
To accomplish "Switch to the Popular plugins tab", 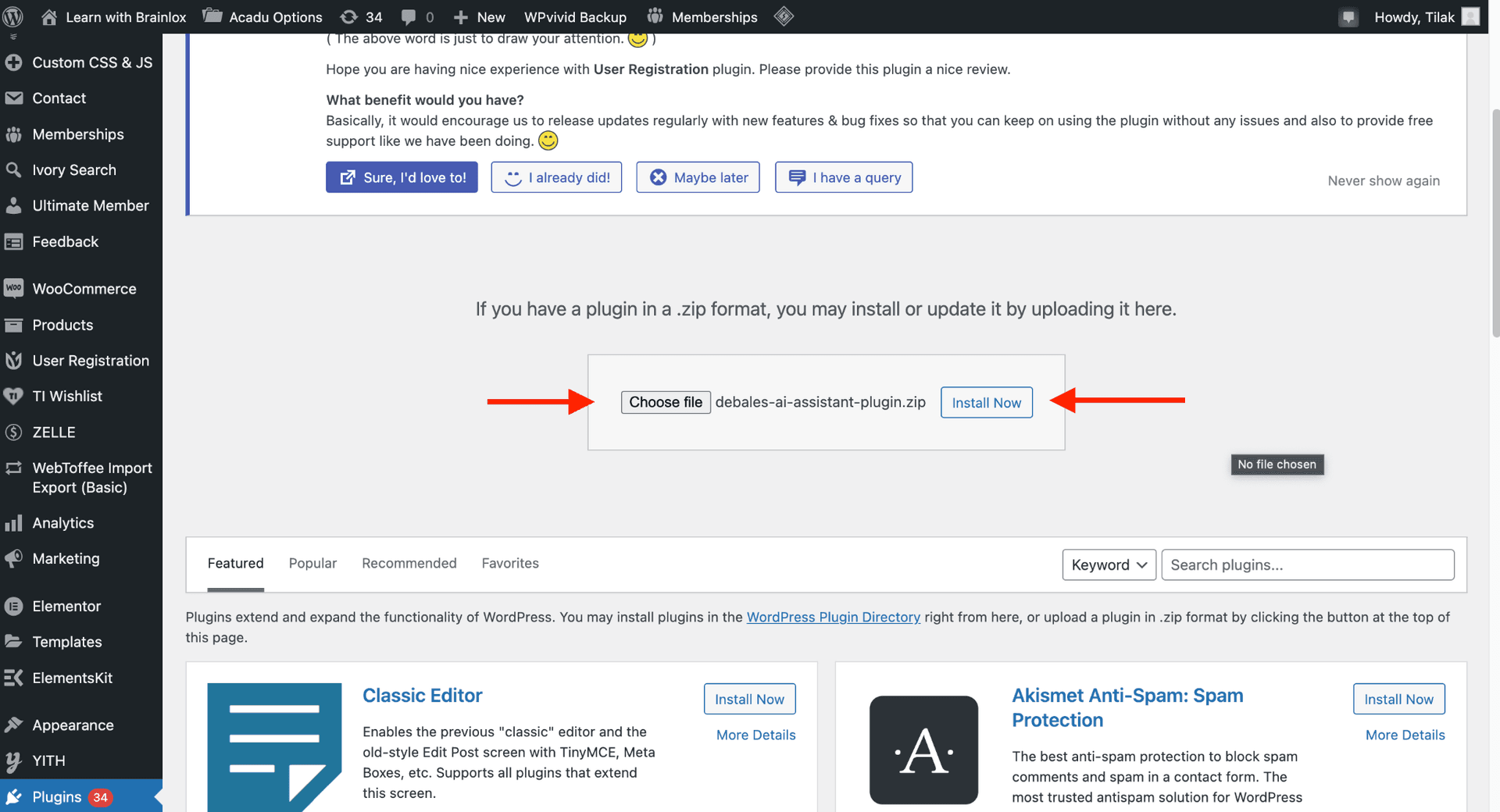I will coord(312,563).
